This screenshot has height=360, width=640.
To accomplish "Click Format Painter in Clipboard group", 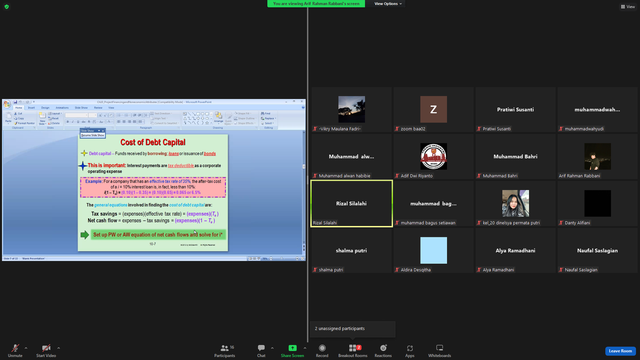I will coord(24,123).
